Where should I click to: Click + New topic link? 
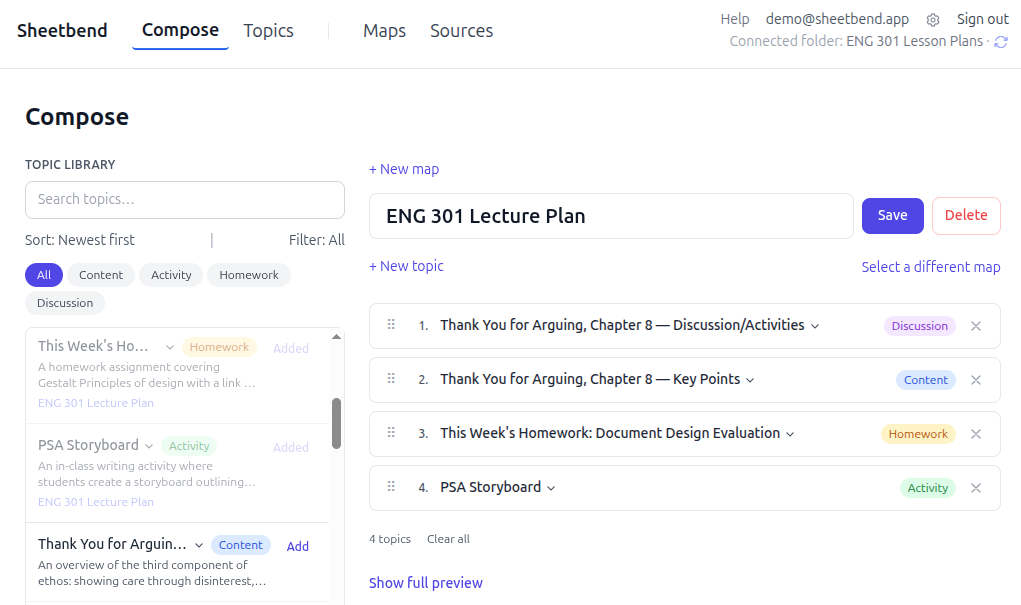point(406,266)
